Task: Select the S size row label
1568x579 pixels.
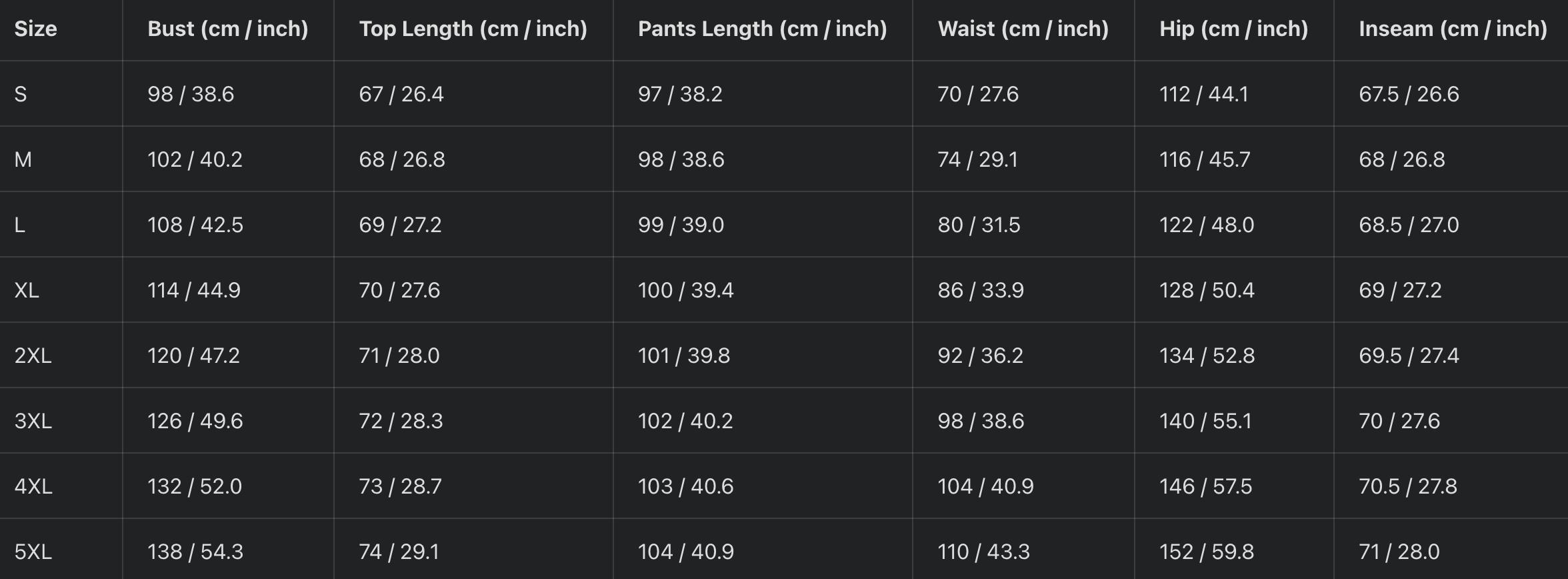Action: click(21, 94)
